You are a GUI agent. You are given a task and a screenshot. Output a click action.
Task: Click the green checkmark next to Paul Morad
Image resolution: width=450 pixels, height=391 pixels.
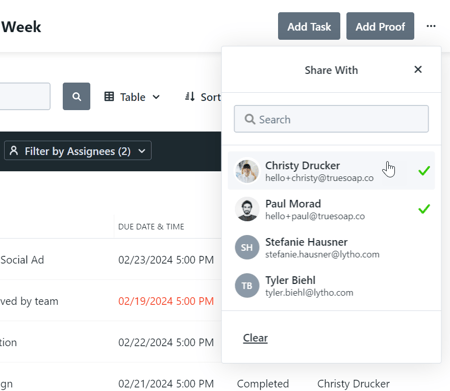(x=424, y=209)
